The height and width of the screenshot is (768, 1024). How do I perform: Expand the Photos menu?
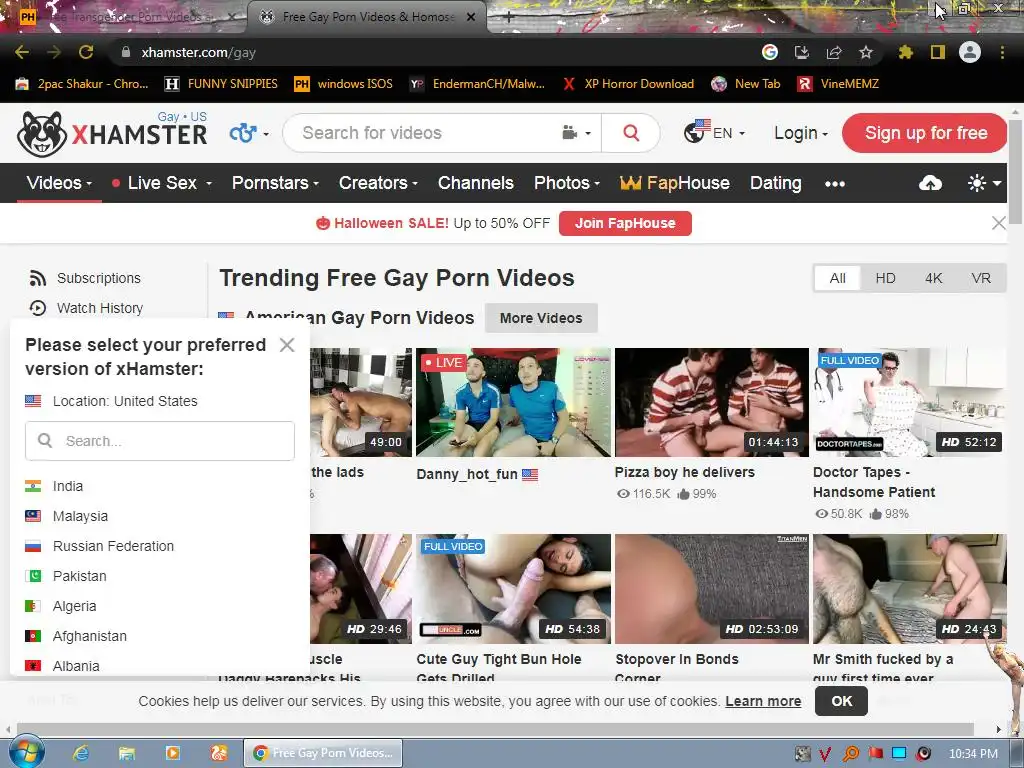coord(567,184)
